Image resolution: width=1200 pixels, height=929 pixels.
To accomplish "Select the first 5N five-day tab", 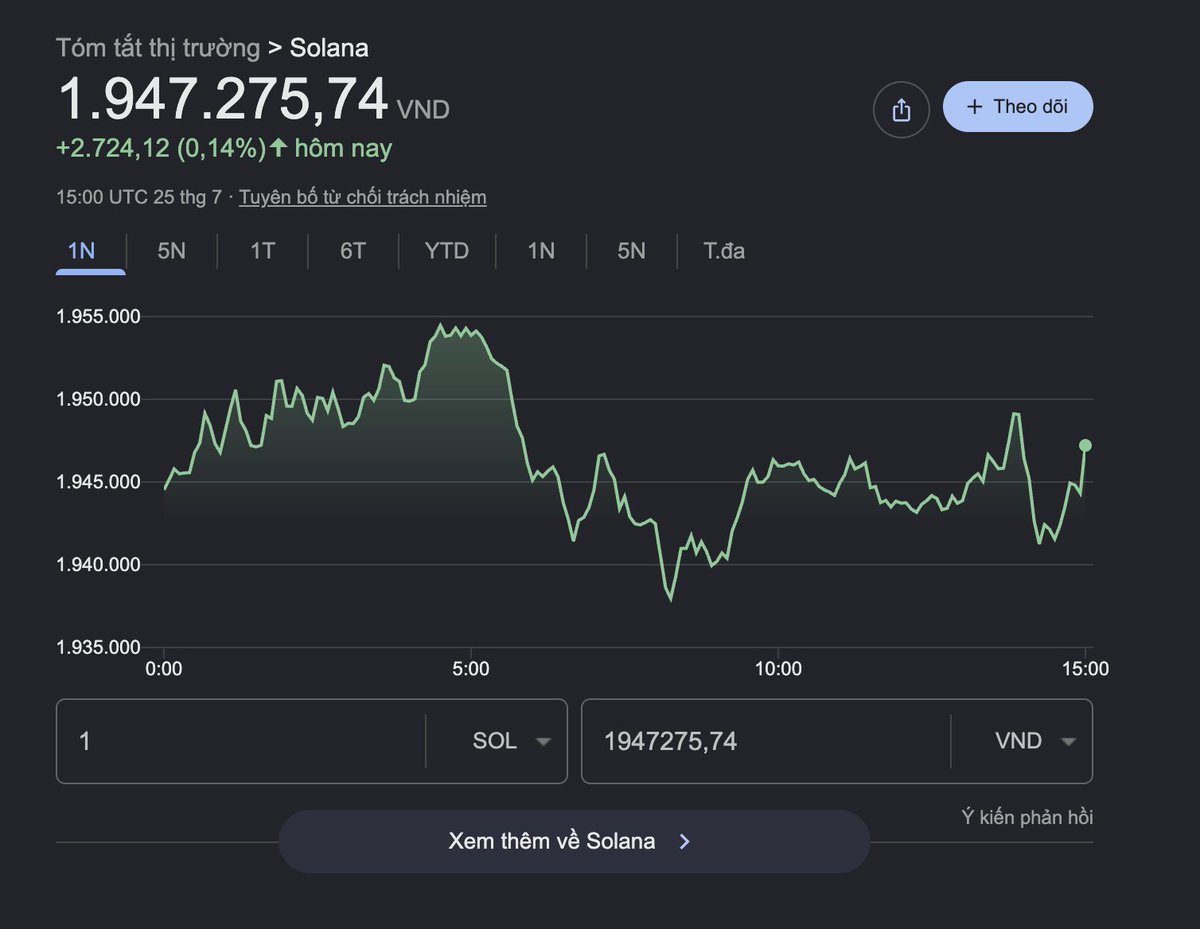I will pos(172,251).
